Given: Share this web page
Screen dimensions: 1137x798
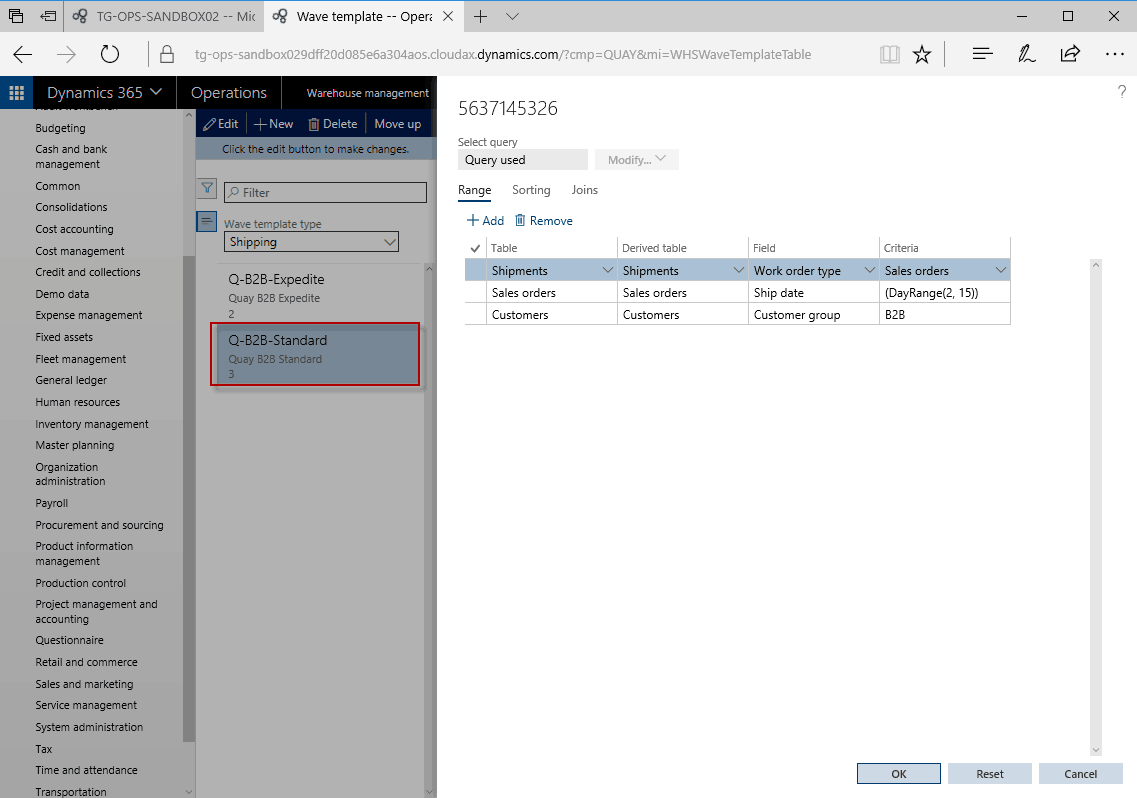Looking at the screenshot, I should [x=1070, y=54].
